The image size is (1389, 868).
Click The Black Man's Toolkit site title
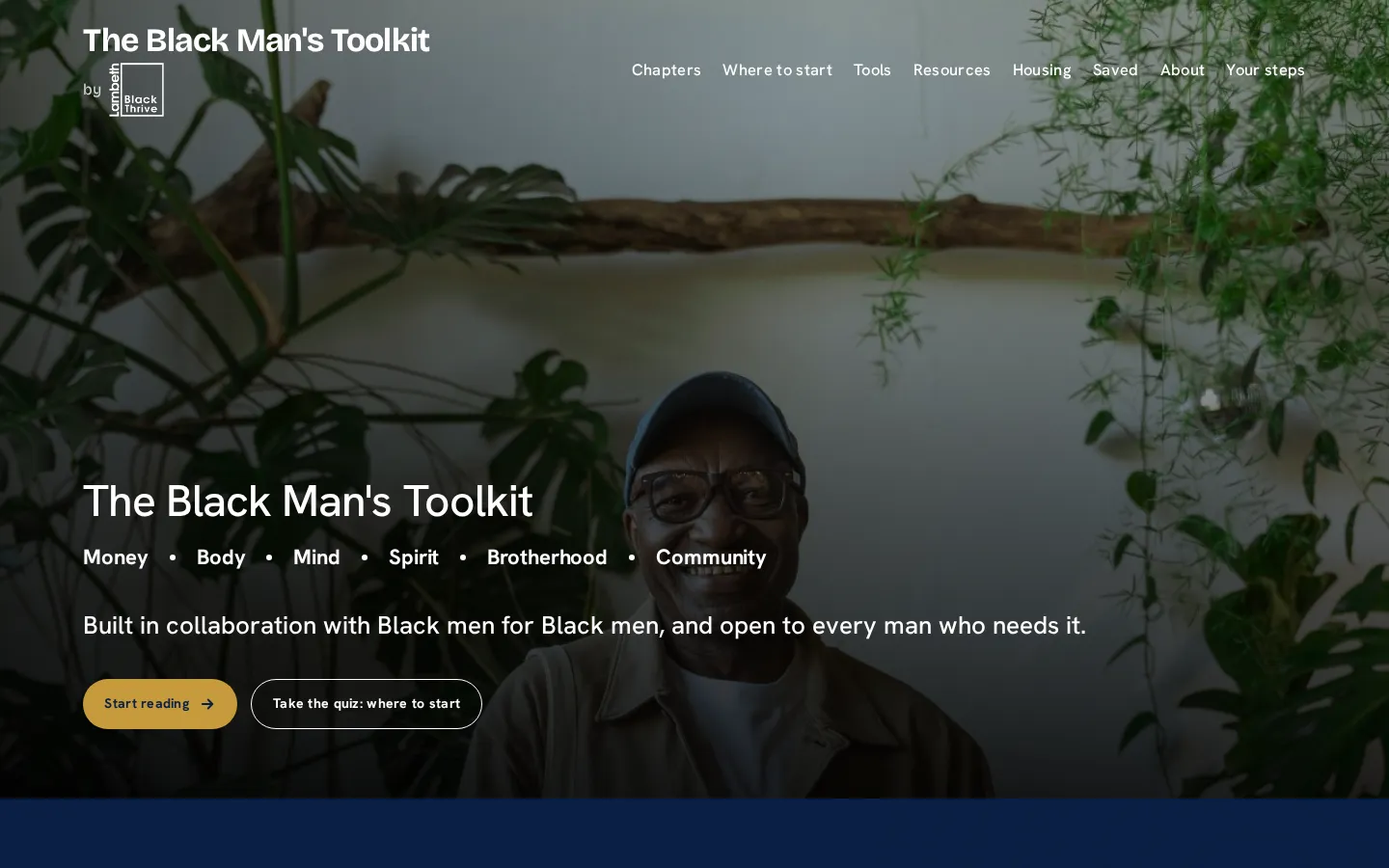(257, 41)
